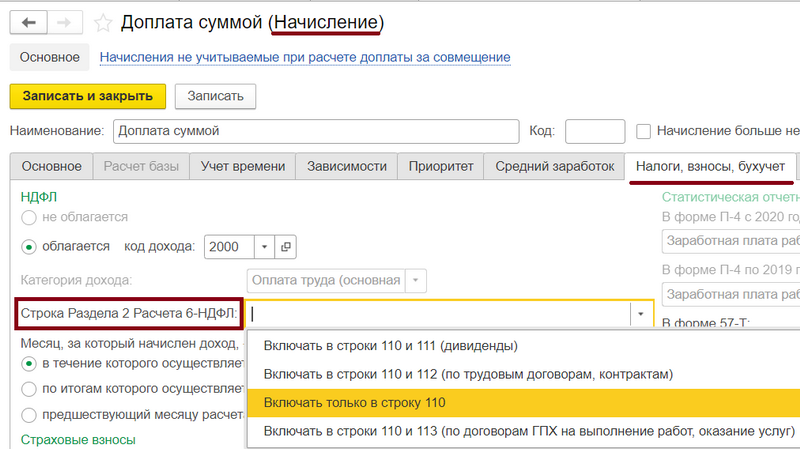Go to the 'Приоритет' tab
The image size is (800, 449).
[440, 166]
